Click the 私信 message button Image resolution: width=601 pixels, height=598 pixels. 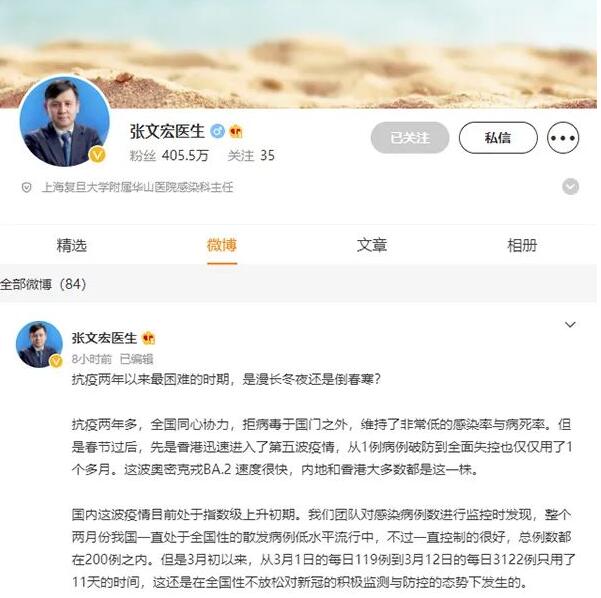[x=498, y=138]
